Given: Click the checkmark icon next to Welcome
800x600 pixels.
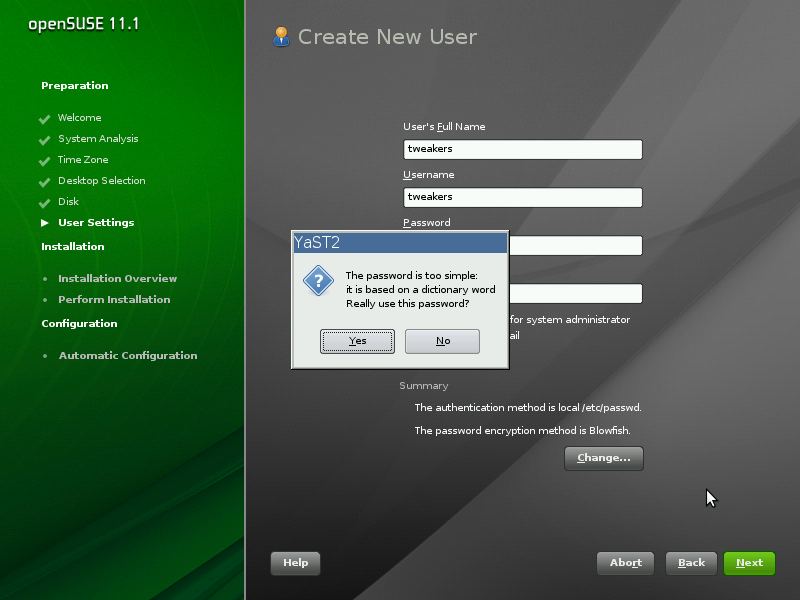Looking at the screenshot, I should click(x=44, y=119).
